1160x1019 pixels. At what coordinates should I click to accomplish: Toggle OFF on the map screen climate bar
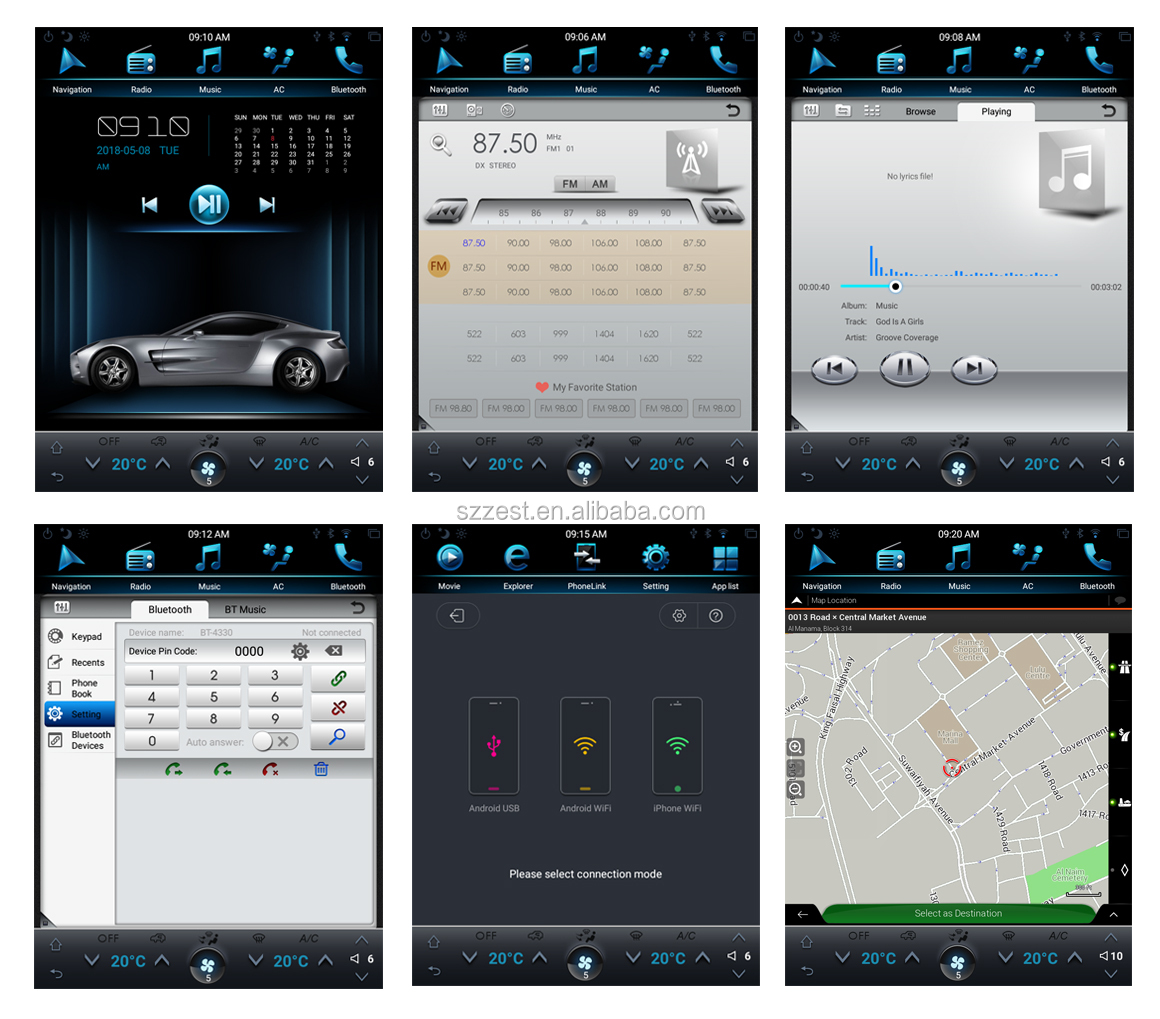click(x=858, y=936)
